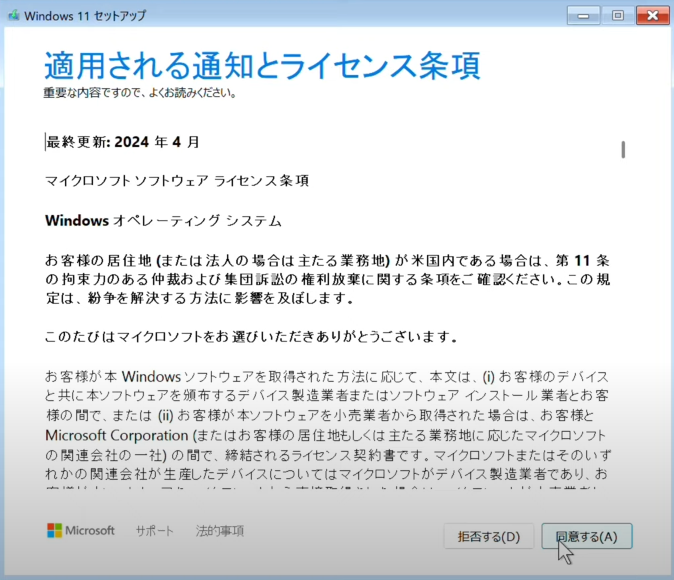Click the 同意する(A) accept button
This screenshot has height=580, width=674.
click(587, 536)
